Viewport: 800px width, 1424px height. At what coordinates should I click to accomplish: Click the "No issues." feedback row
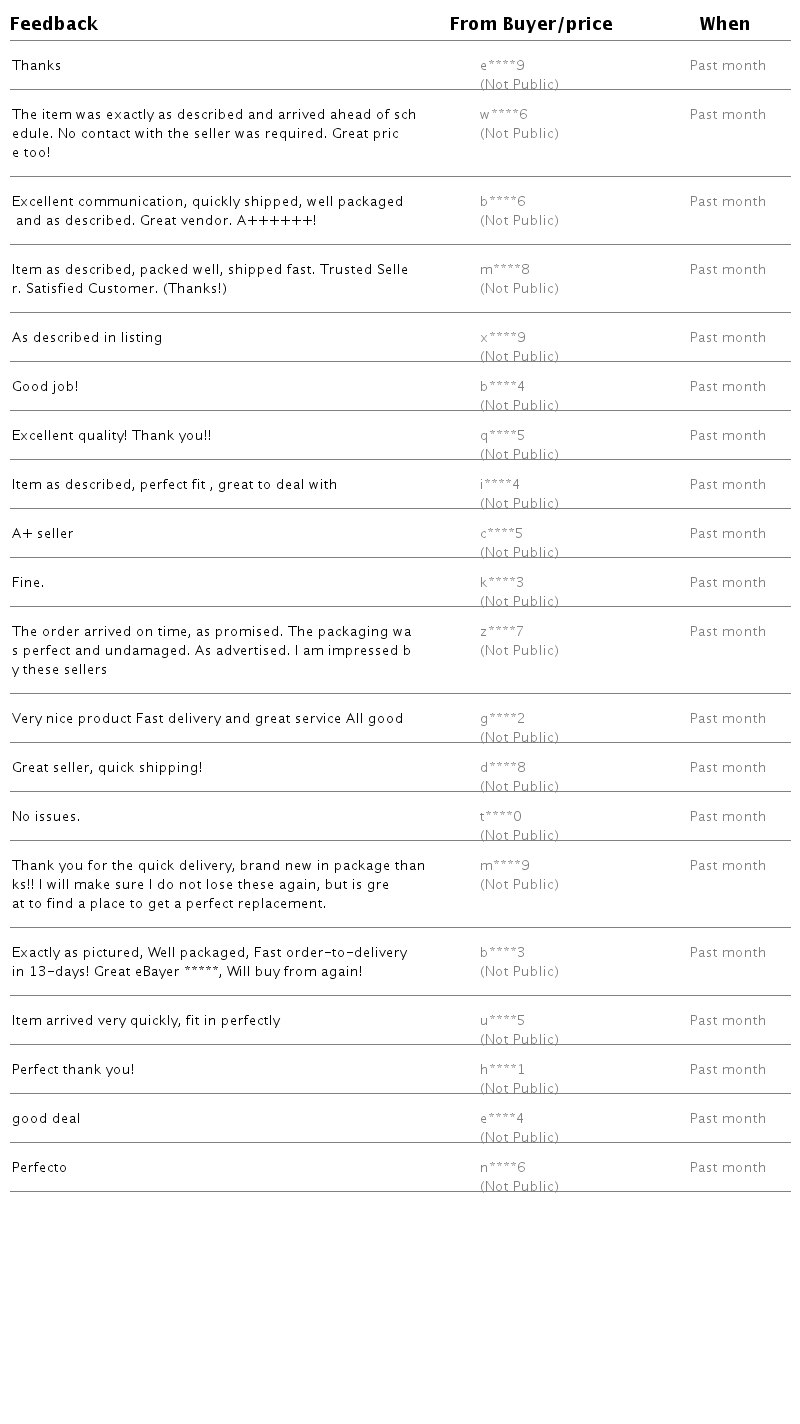point(46,817)
